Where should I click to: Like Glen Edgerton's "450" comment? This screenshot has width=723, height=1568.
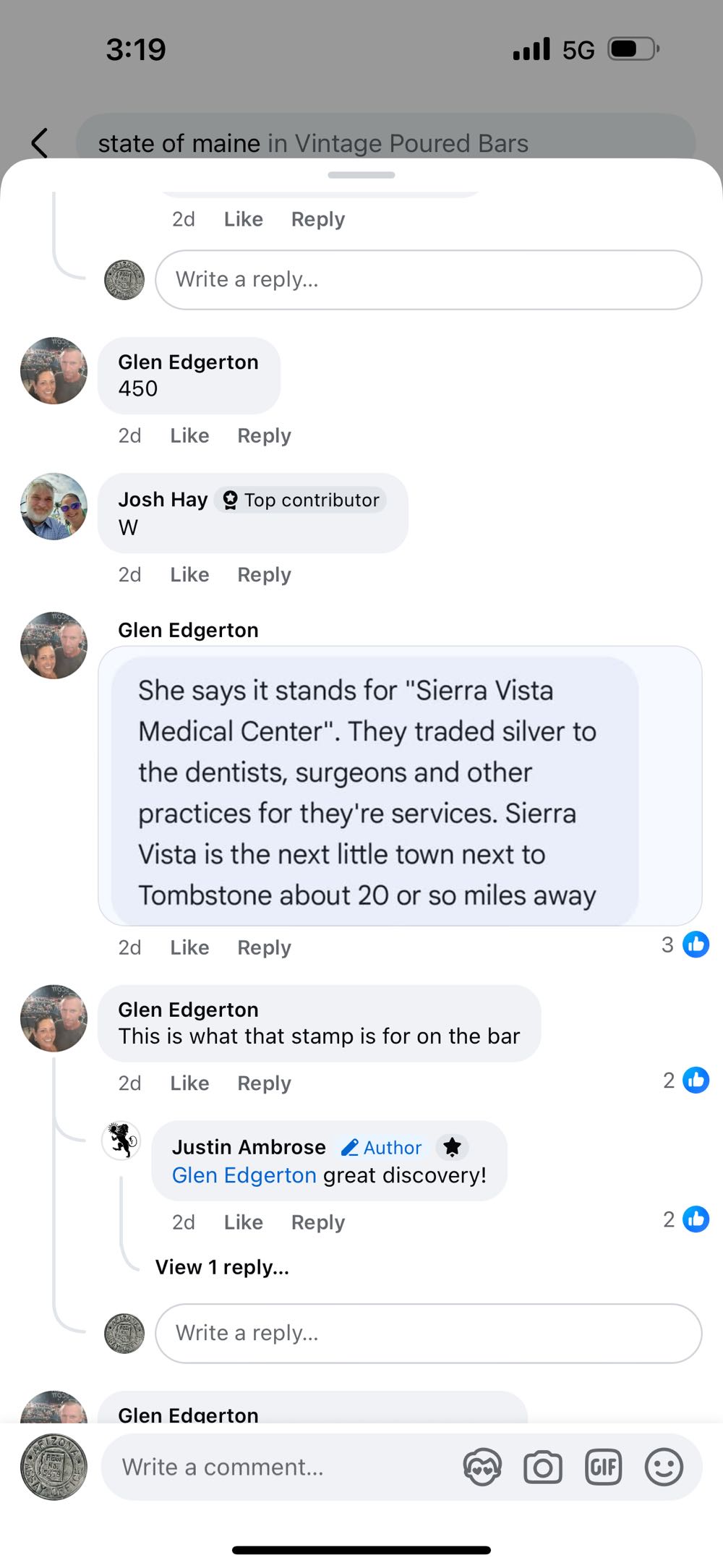click(x=189, y=435)
